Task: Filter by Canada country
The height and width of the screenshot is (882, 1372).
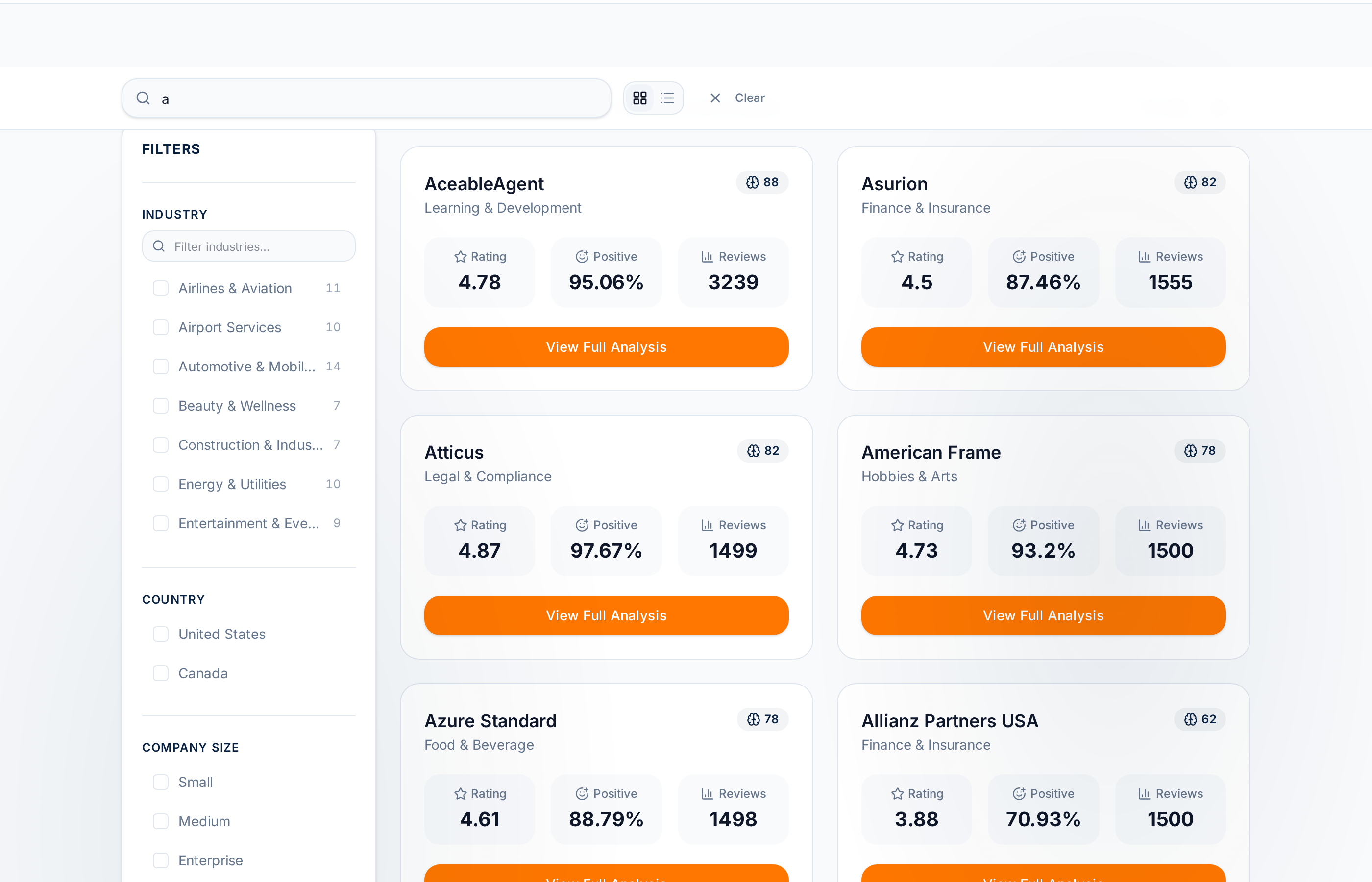Action: click(161, 674)
